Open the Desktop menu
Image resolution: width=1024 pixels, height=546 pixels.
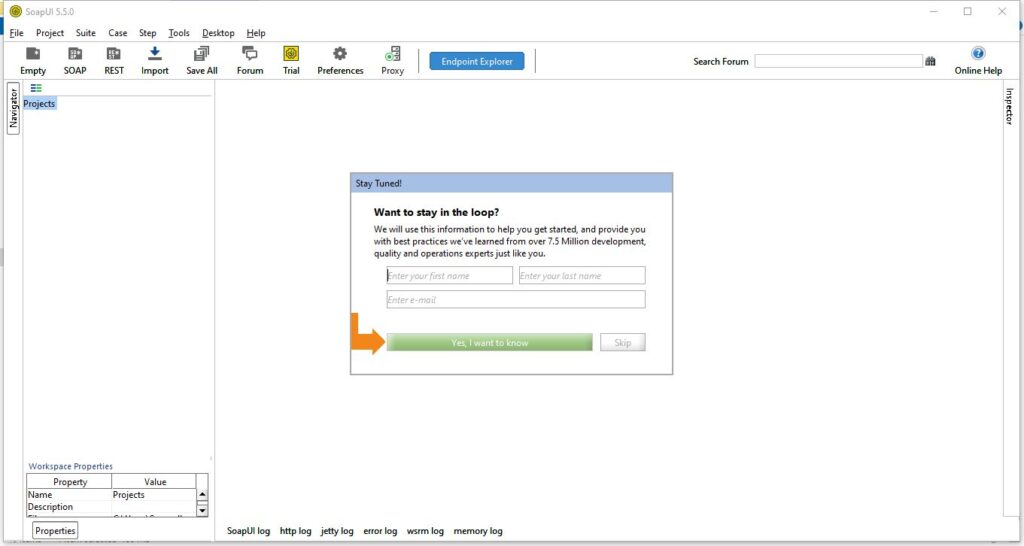(x=218, y=33)
